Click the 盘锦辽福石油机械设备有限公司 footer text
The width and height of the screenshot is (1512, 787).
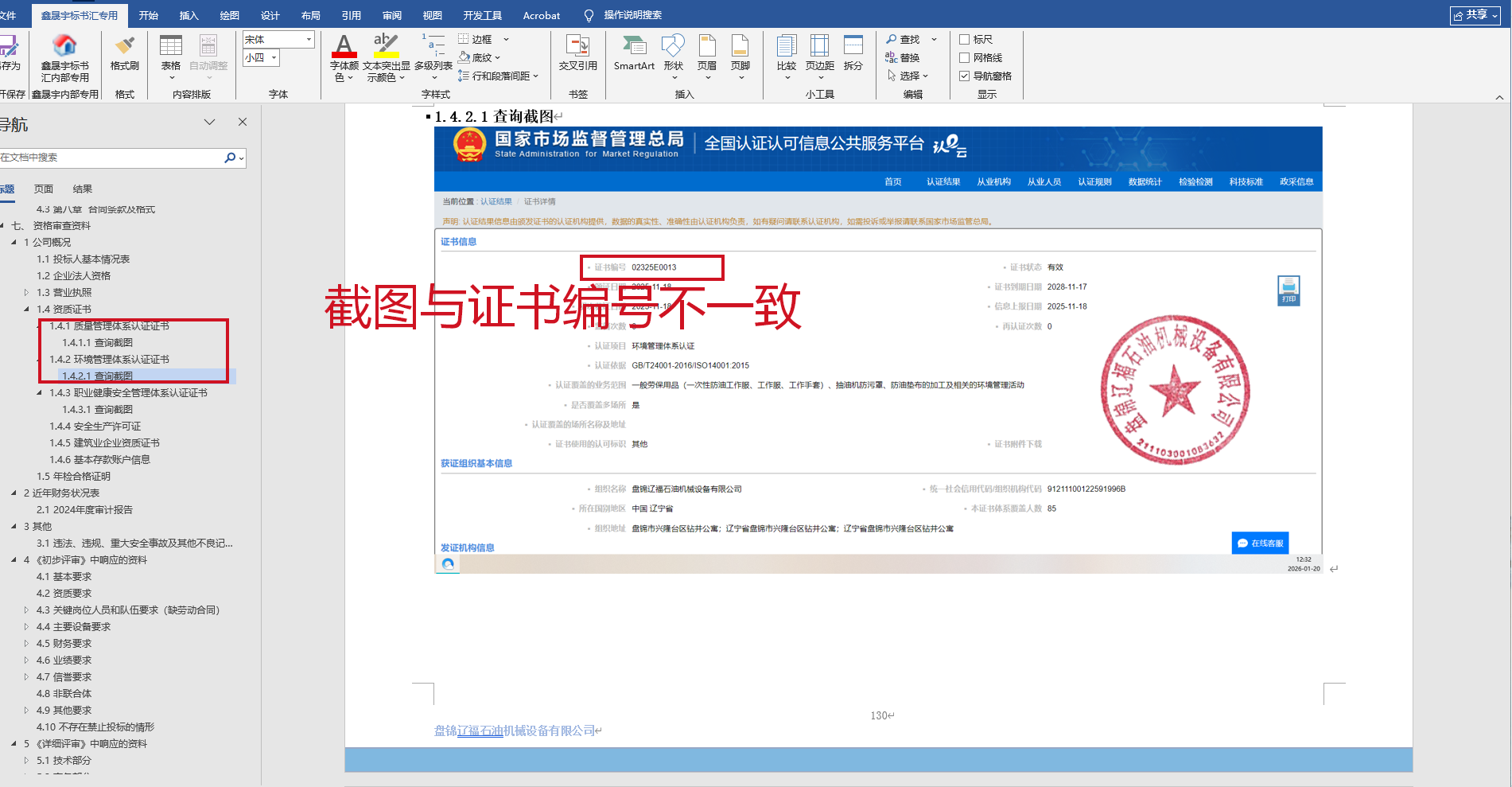(515, 731)
